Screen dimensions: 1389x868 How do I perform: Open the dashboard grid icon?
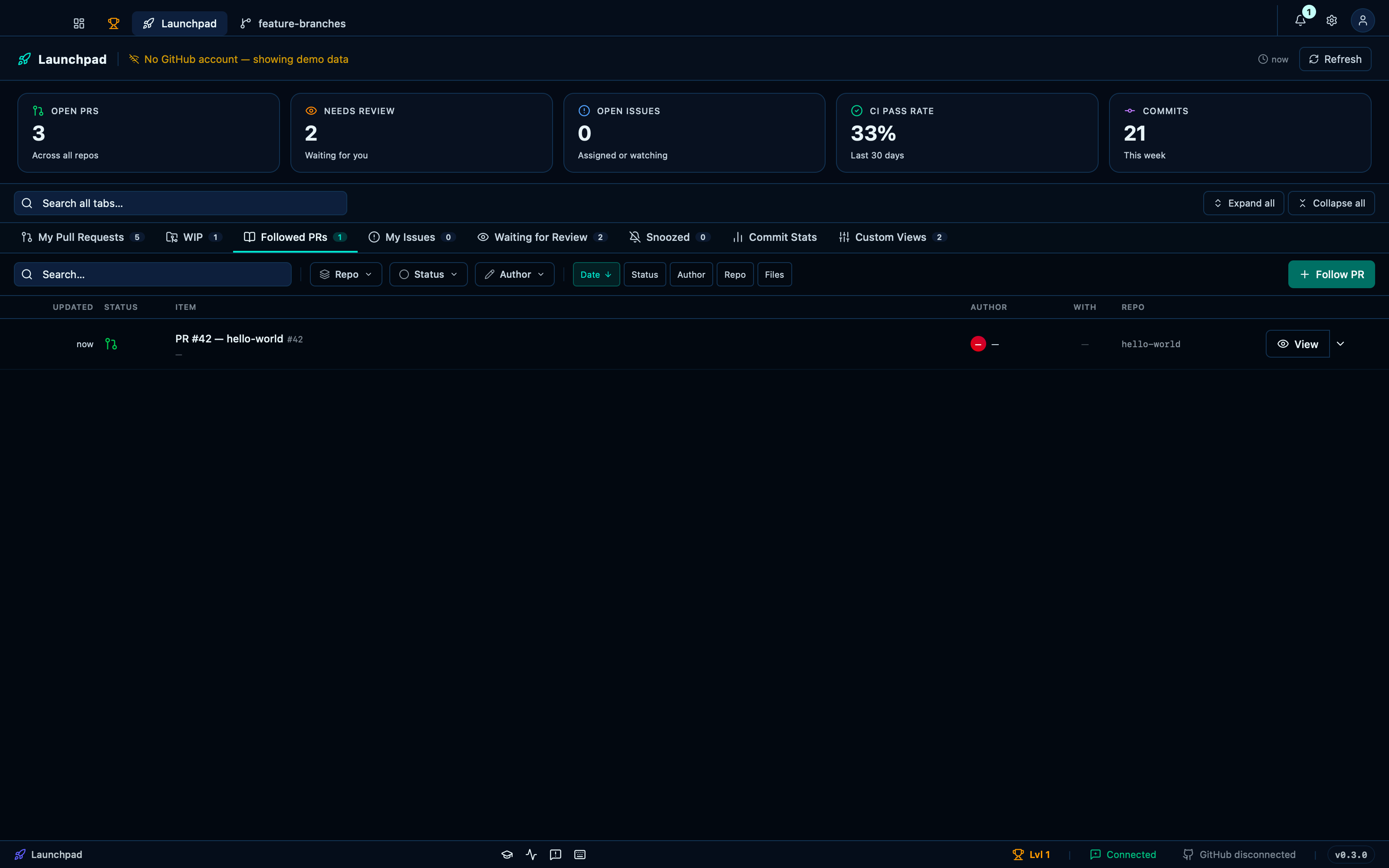click(x=79, y=23)
